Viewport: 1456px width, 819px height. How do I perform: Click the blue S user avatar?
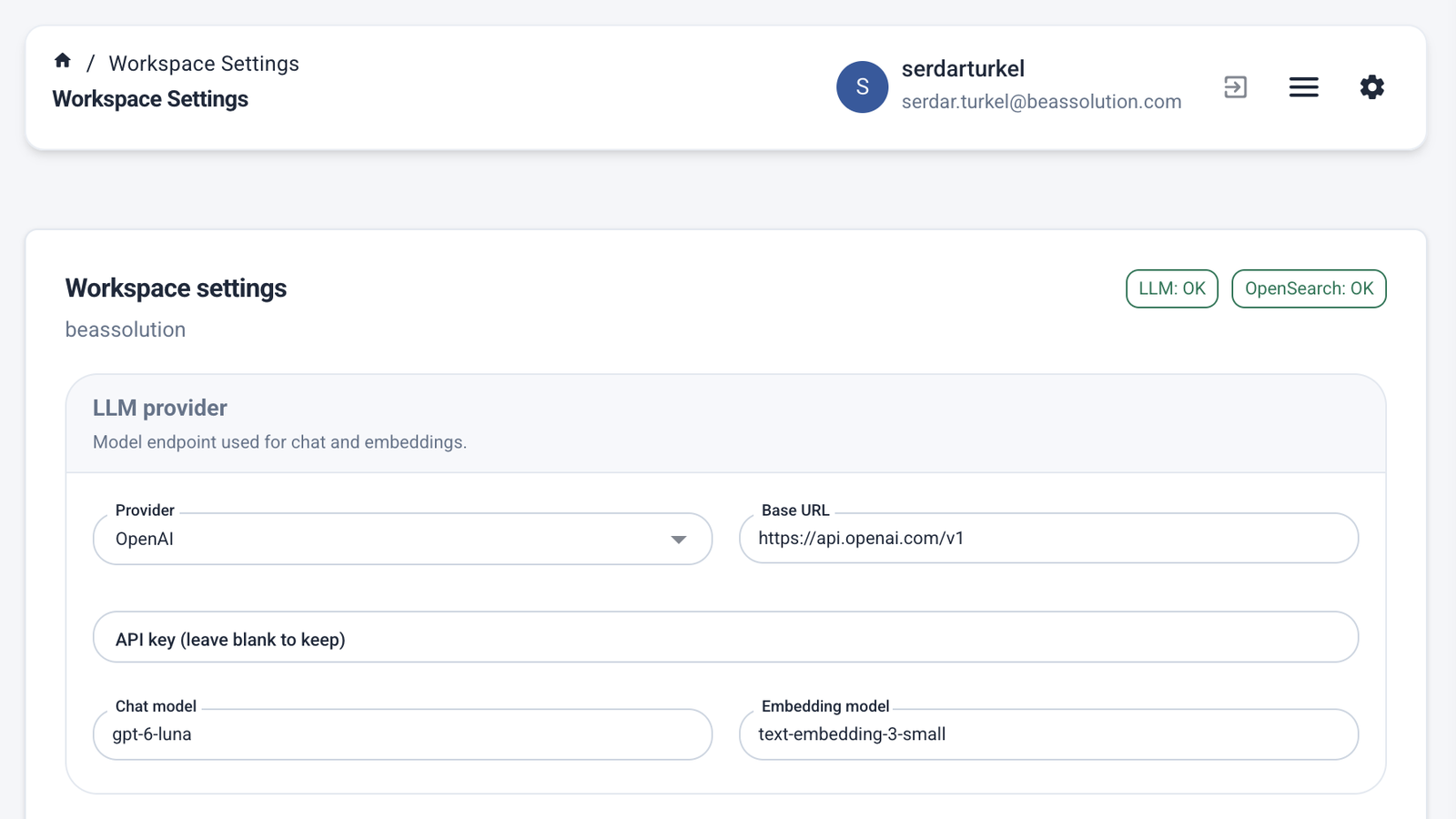point(862,87)
